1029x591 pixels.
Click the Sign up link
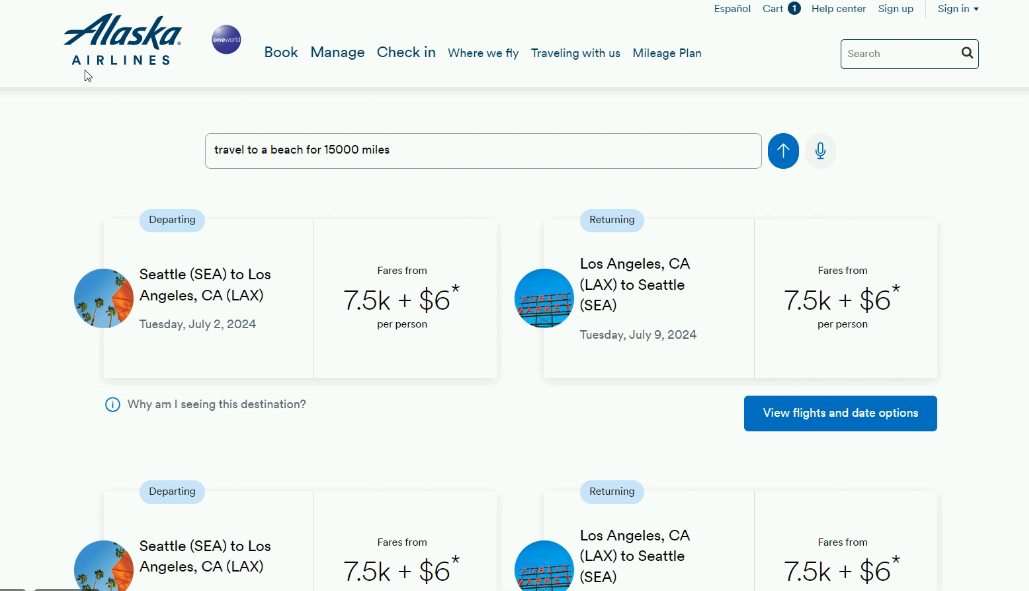tap(896, 9)
